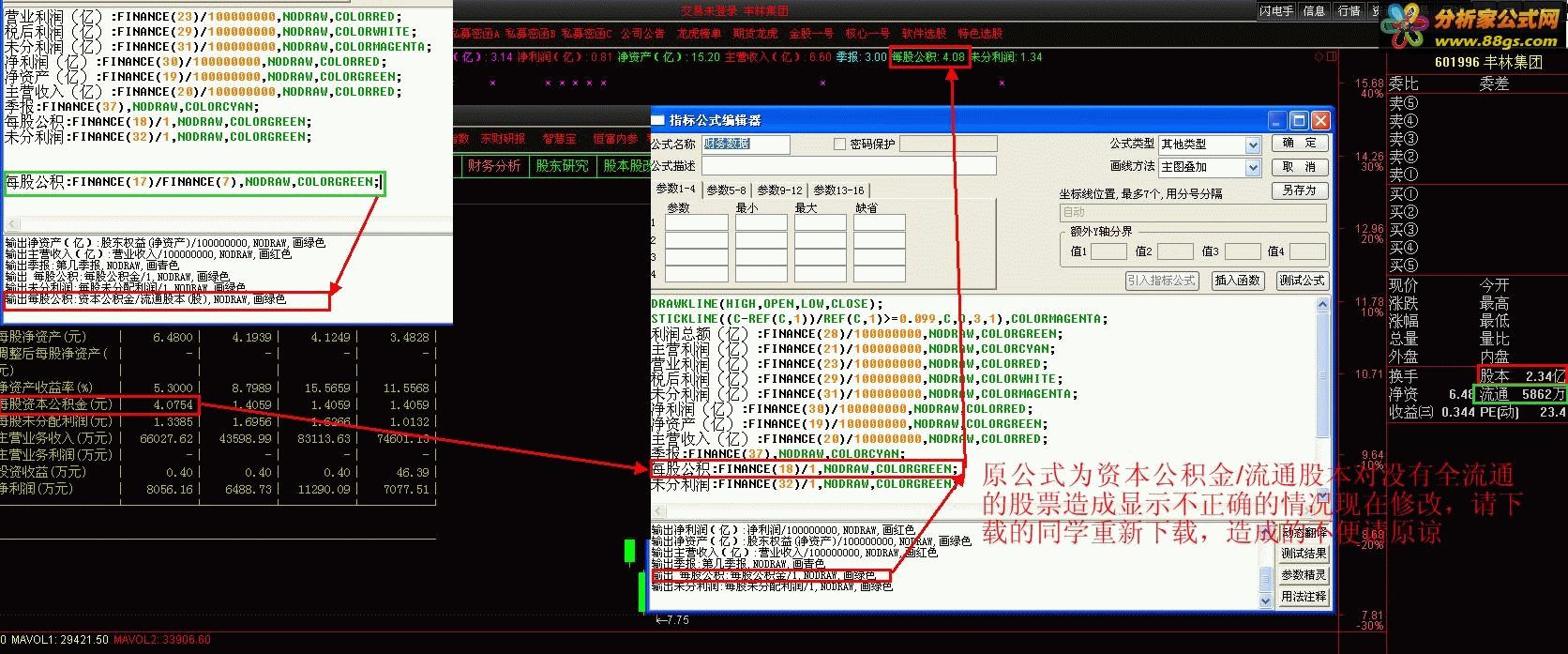
Task: Click the 流通 5862万 value
Action: click(x=1519, y=395)
